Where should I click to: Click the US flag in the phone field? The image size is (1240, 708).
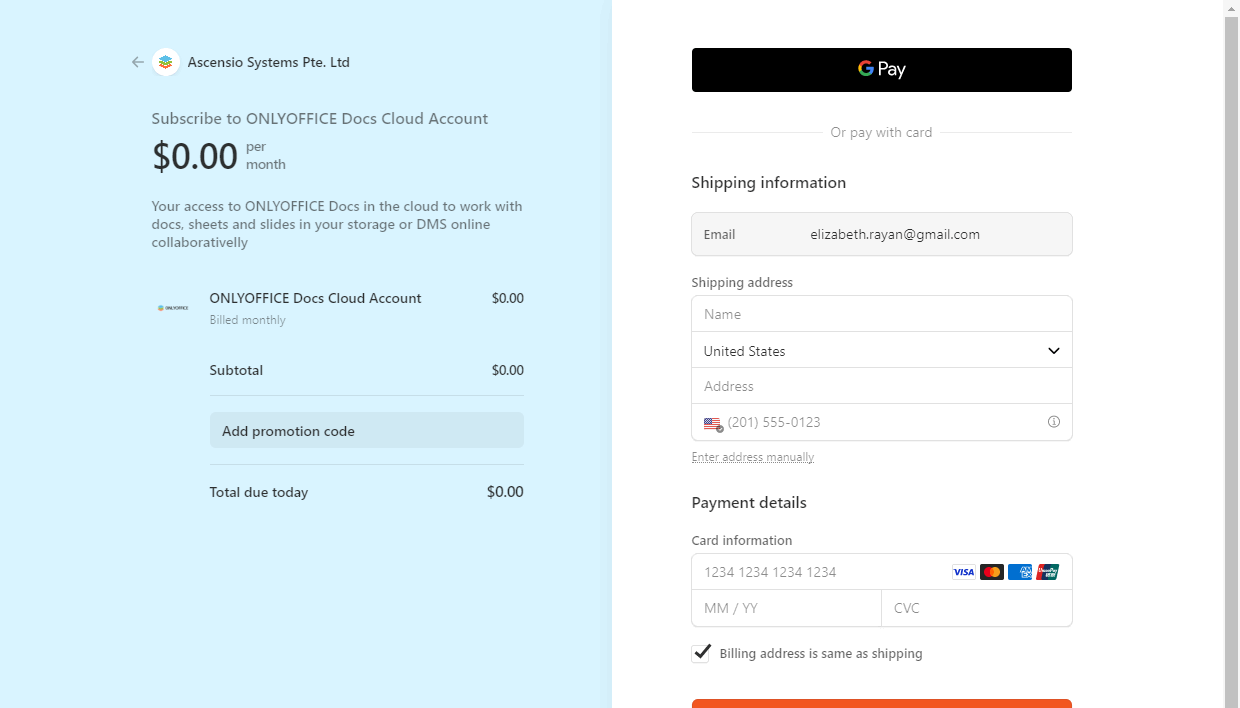pyautogui.click(x=711, y=422)
